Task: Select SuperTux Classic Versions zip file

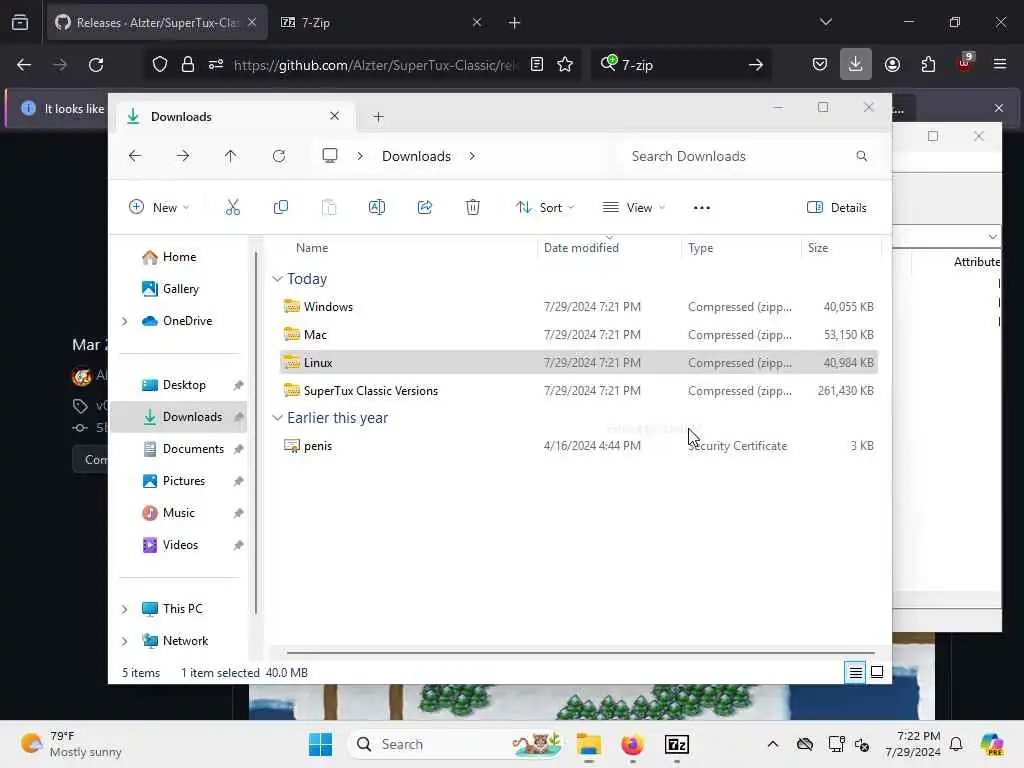Action: tap(579, 391)
